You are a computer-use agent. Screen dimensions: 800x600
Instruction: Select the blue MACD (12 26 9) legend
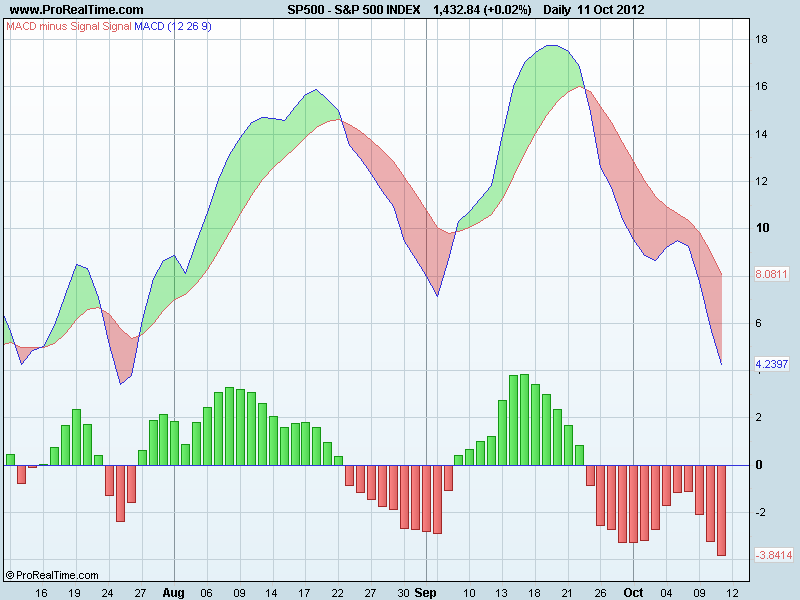(173, 26)
